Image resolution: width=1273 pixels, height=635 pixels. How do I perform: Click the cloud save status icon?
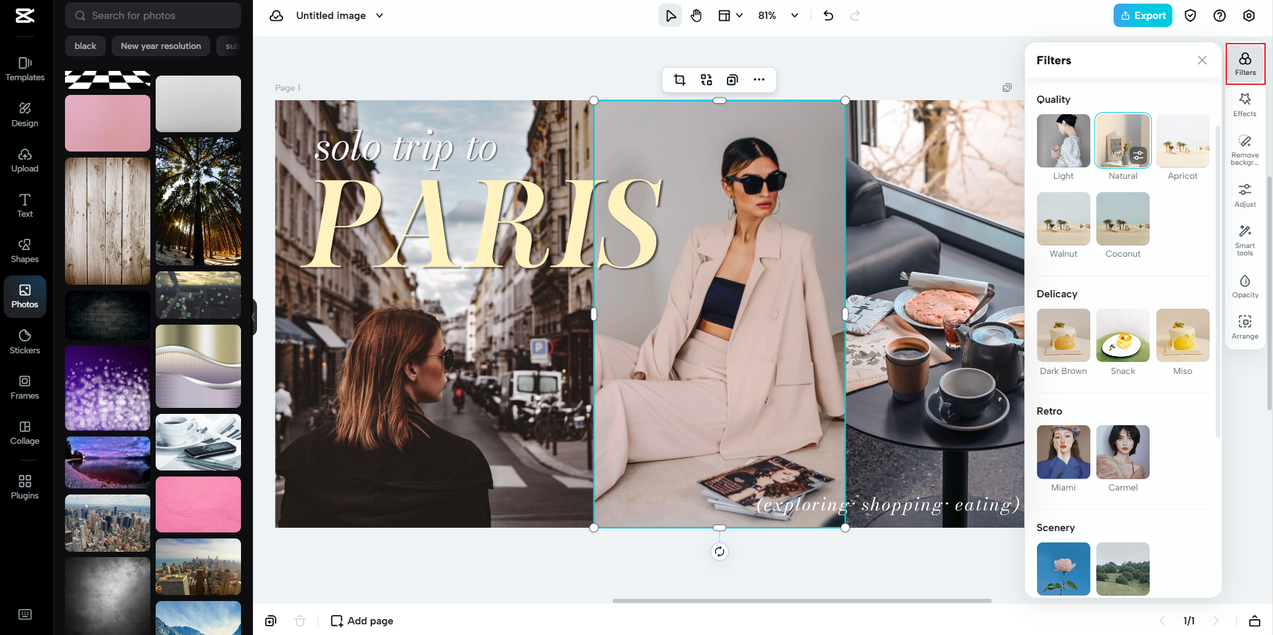click(x=276, y=15)
